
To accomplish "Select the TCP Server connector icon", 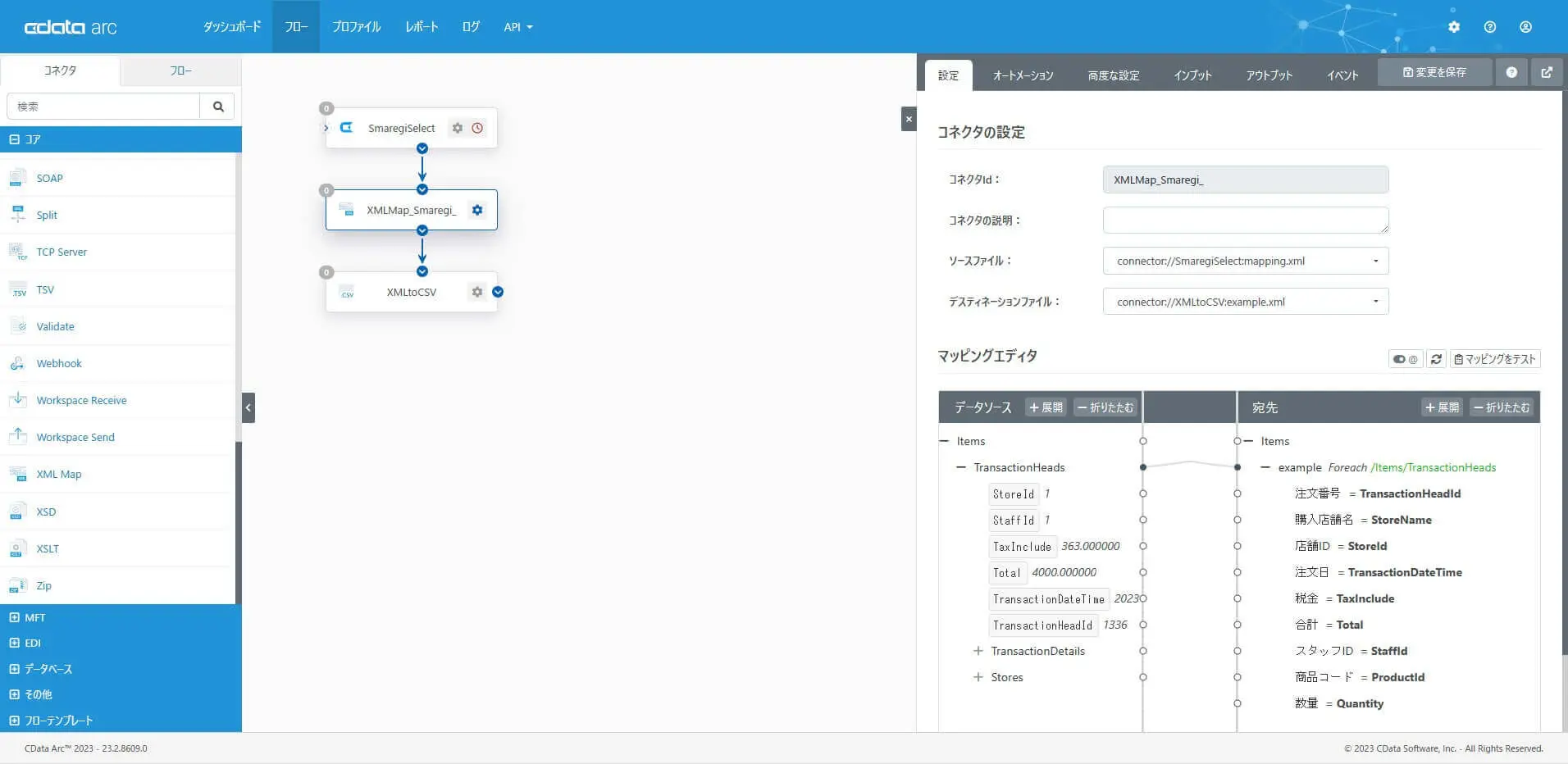I will point(18,252).
